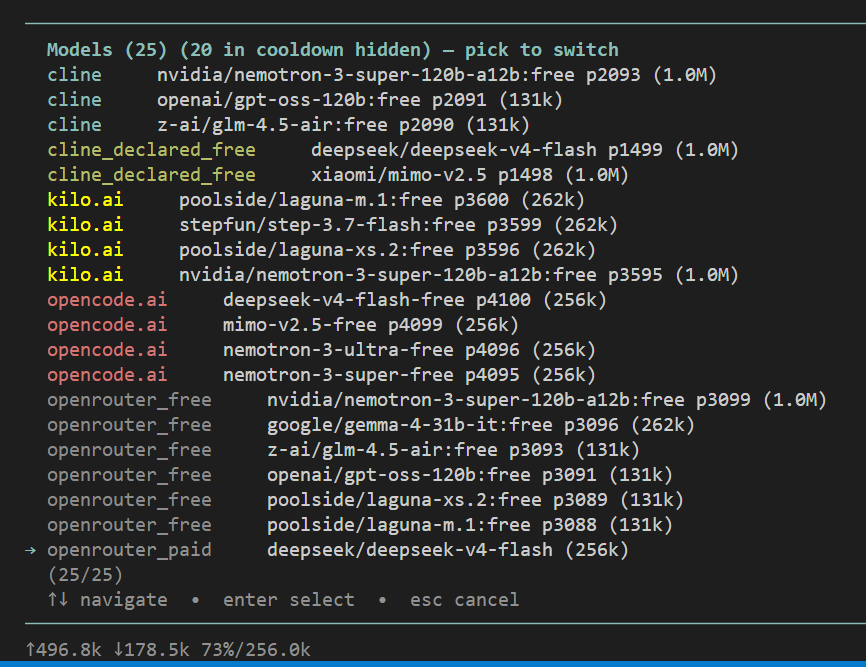Choose openrouter_free poolside/laguna-m.1:free p3088 entry
Viewport: 866px width, 667px height.
[x=360, y=525]
